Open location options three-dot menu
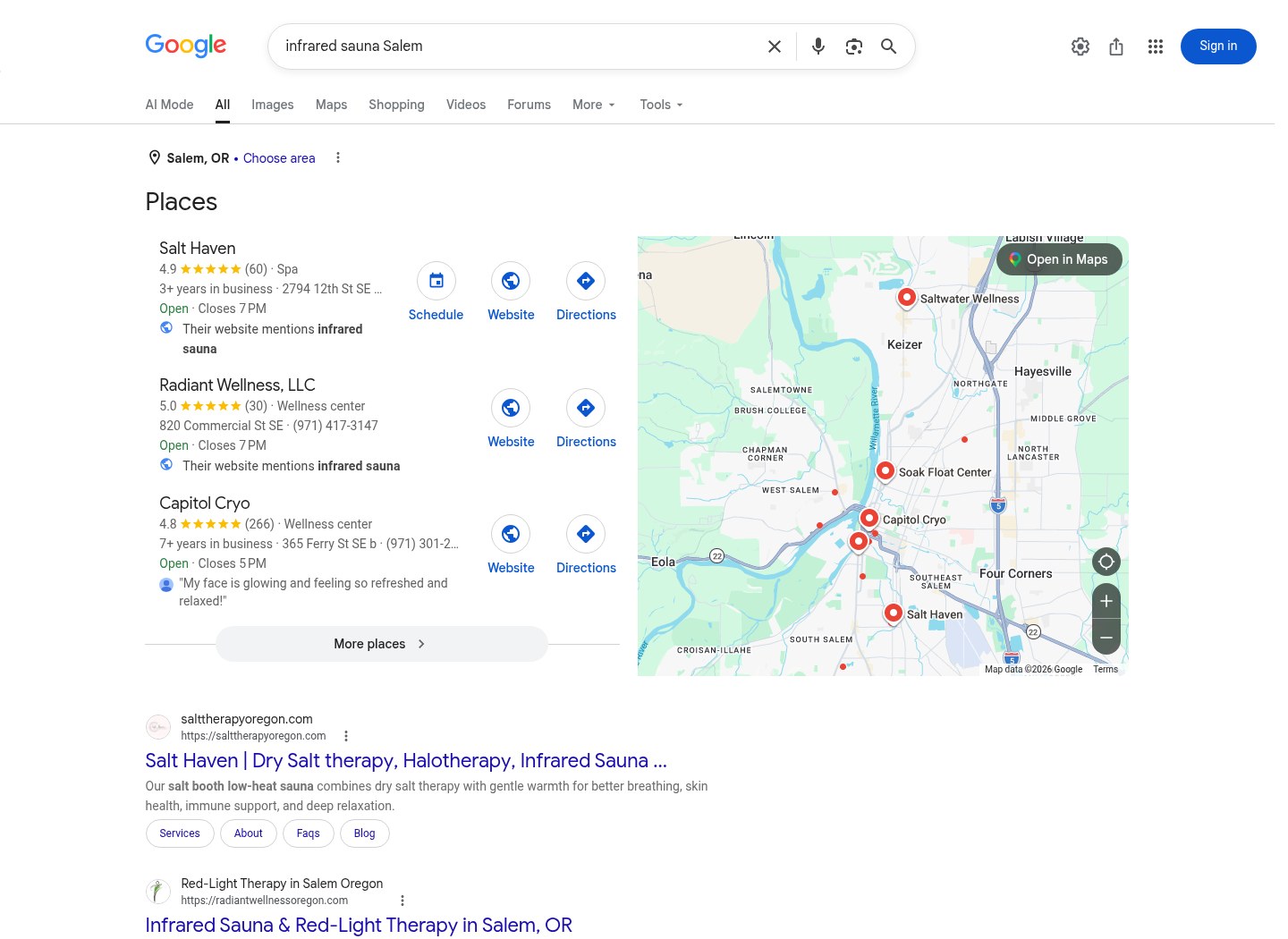 click(x=338, y=157)
